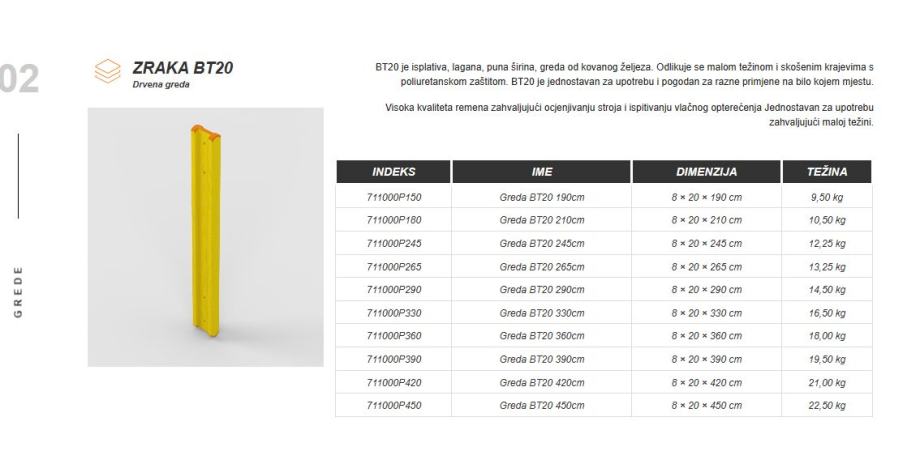The height and width of the screenshot is (451, 920).
Task: Click the GREDE vertical section label
Action: [17, 291]
